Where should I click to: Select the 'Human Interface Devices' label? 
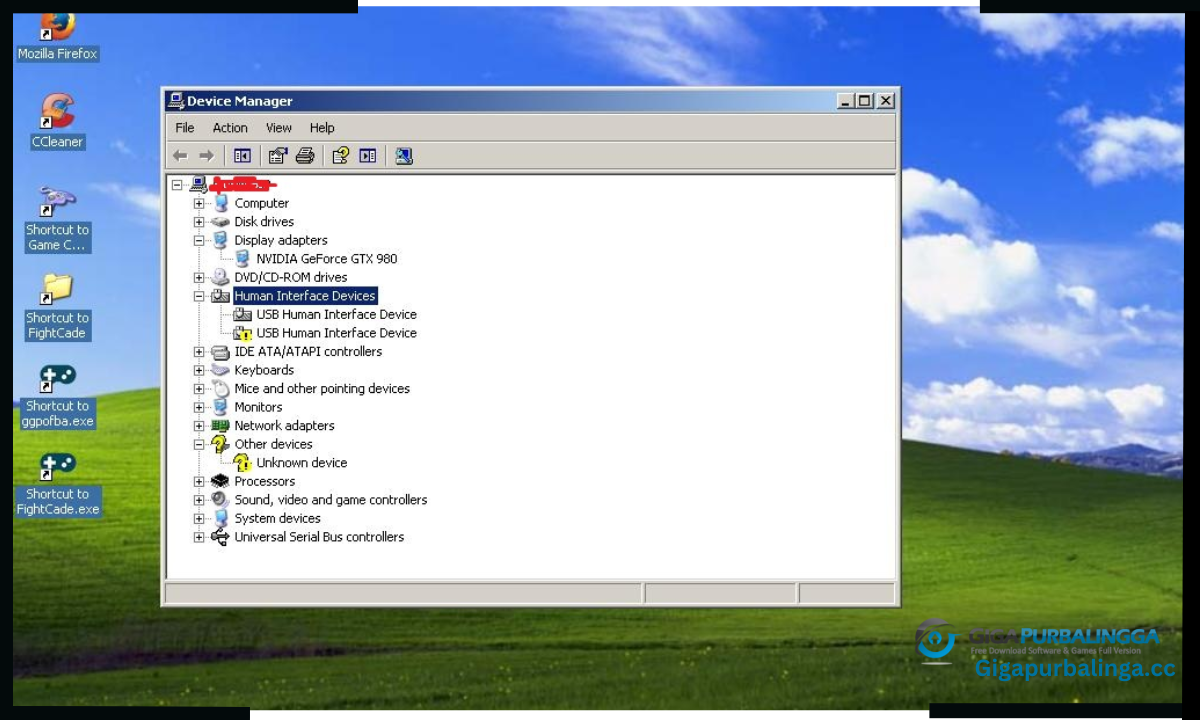[305, 296]
